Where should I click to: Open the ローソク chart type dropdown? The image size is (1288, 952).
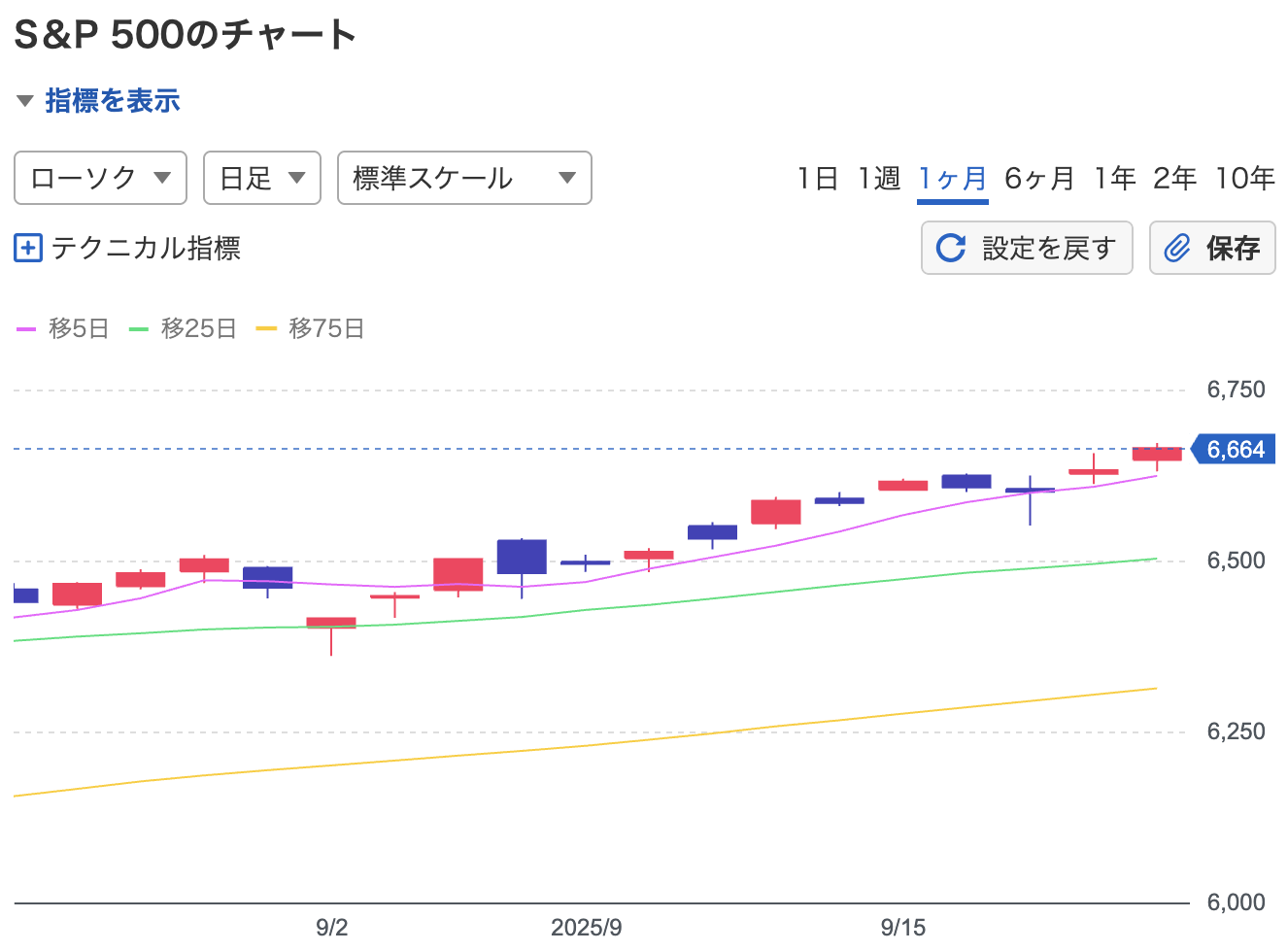click(x=100, y=178)
